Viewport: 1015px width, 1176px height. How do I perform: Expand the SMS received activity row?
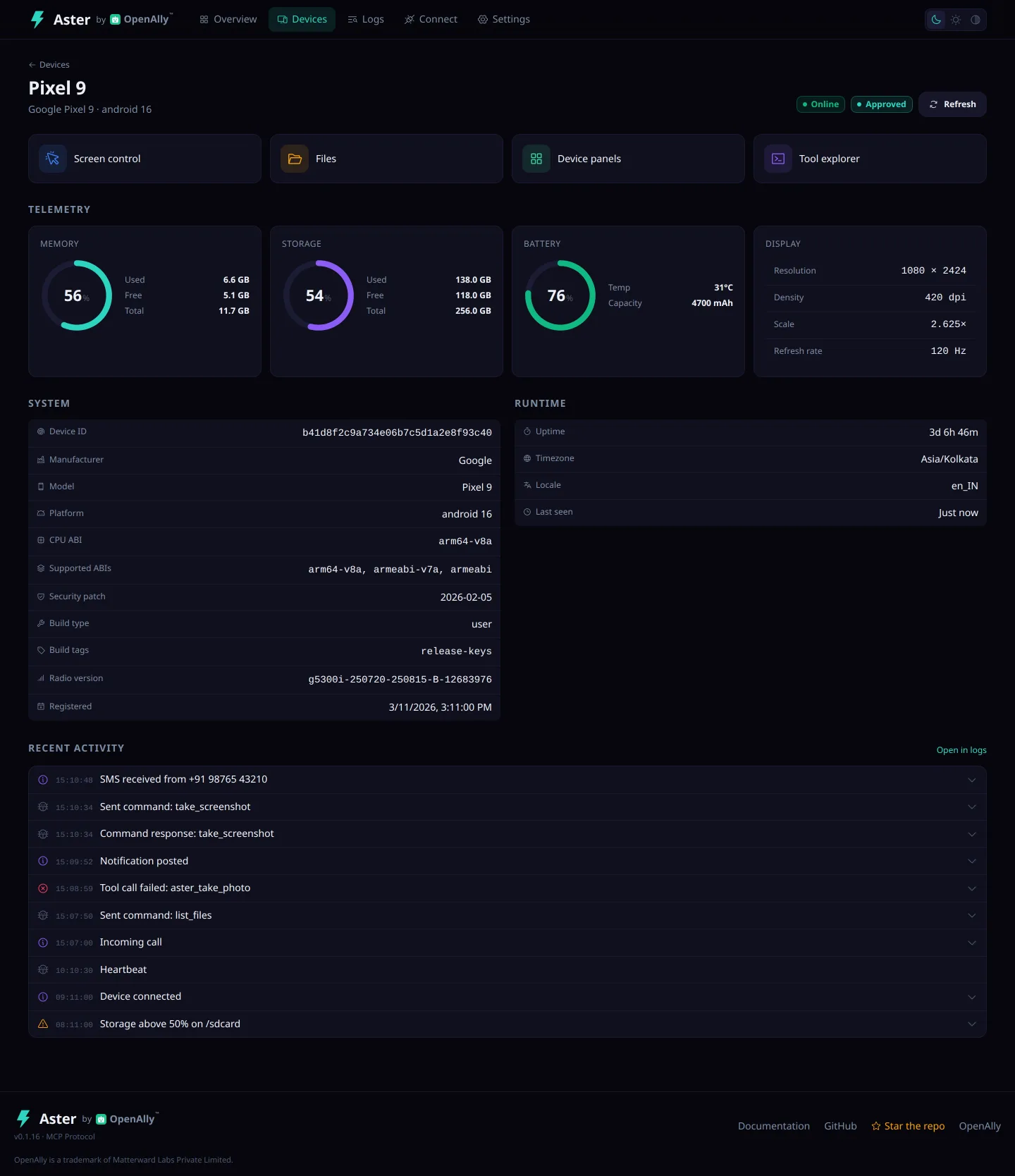click(508, 780)
